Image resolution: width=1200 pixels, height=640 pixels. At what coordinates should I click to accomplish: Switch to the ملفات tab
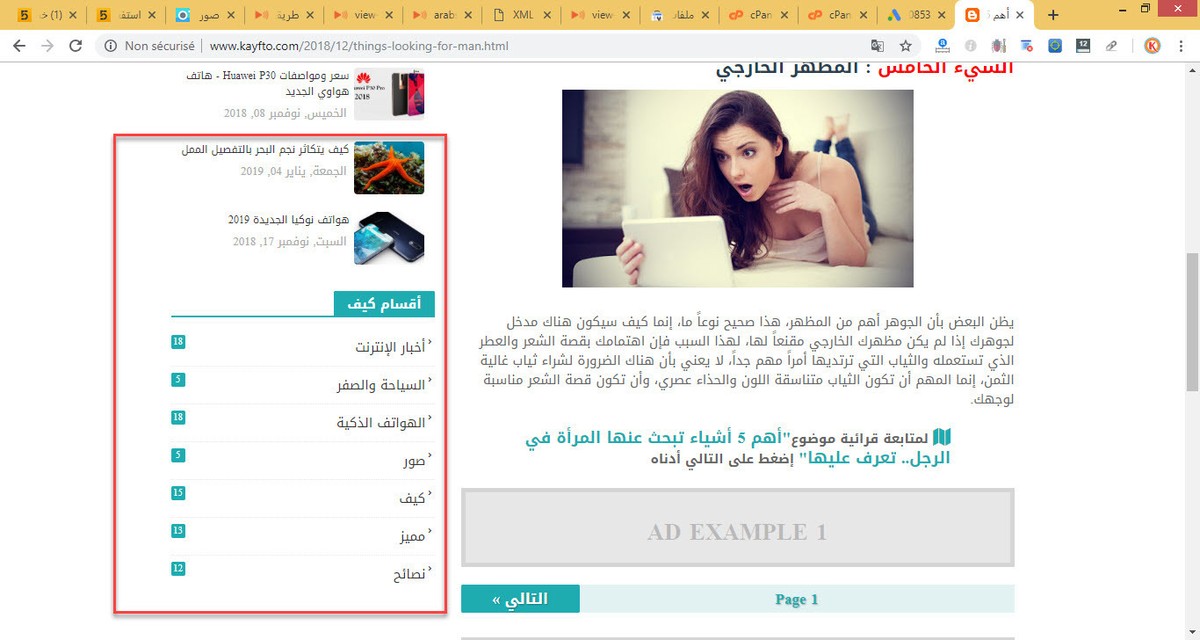678,15
